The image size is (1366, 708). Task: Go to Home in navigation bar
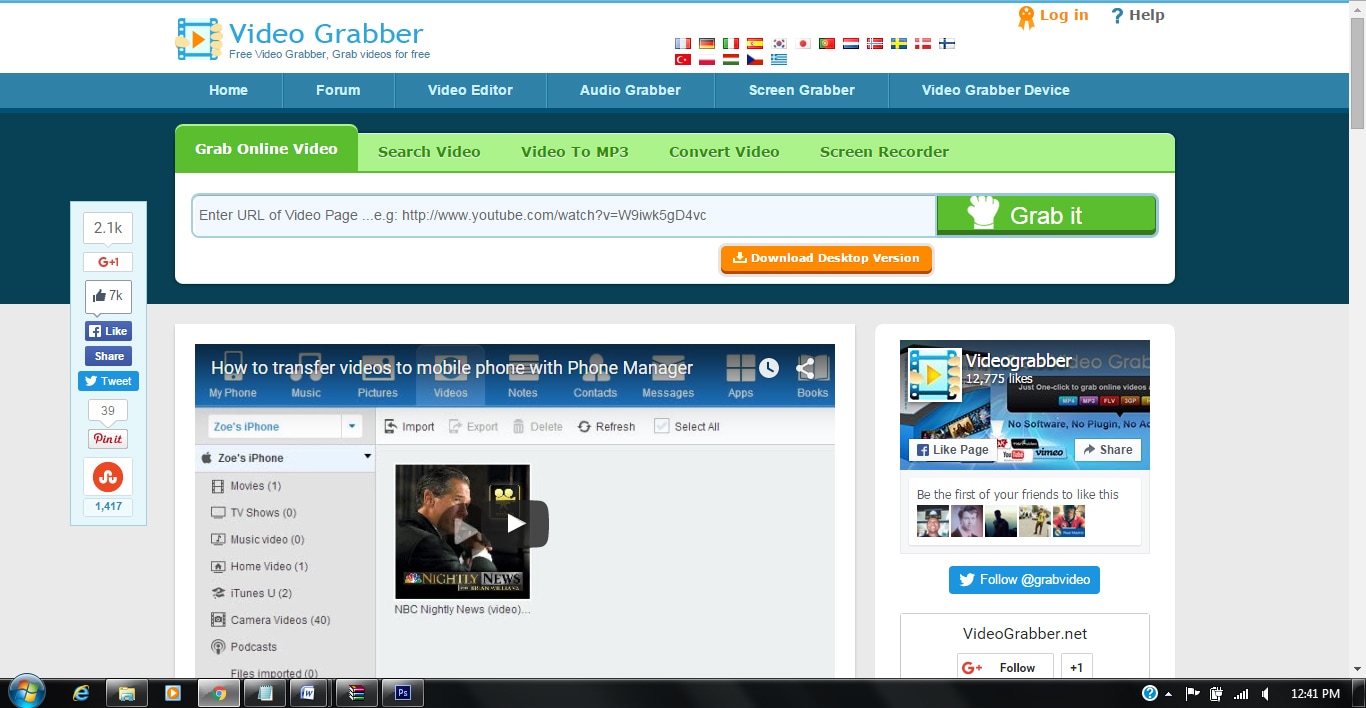[x=228, y=90]
